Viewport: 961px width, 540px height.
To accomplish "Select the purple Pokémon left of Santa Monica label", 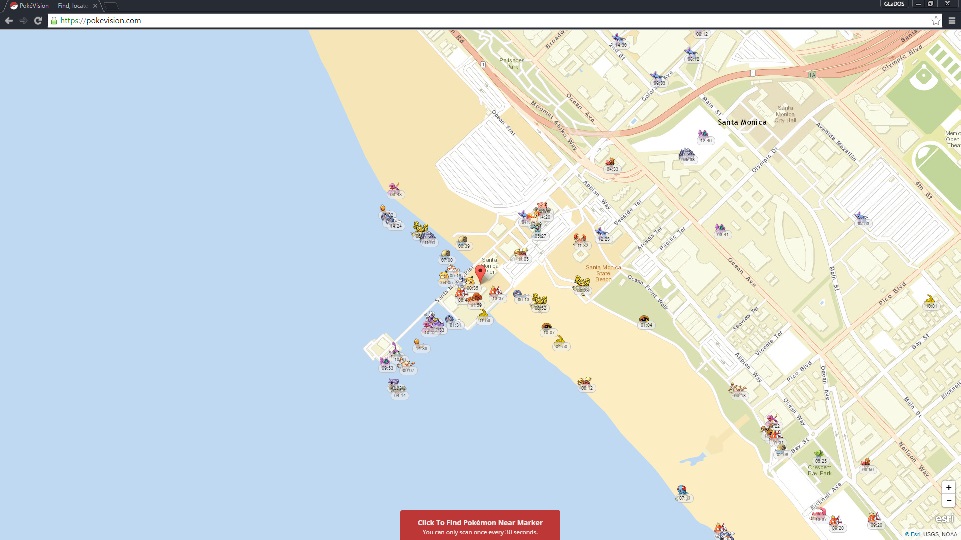I will (703, 135).
